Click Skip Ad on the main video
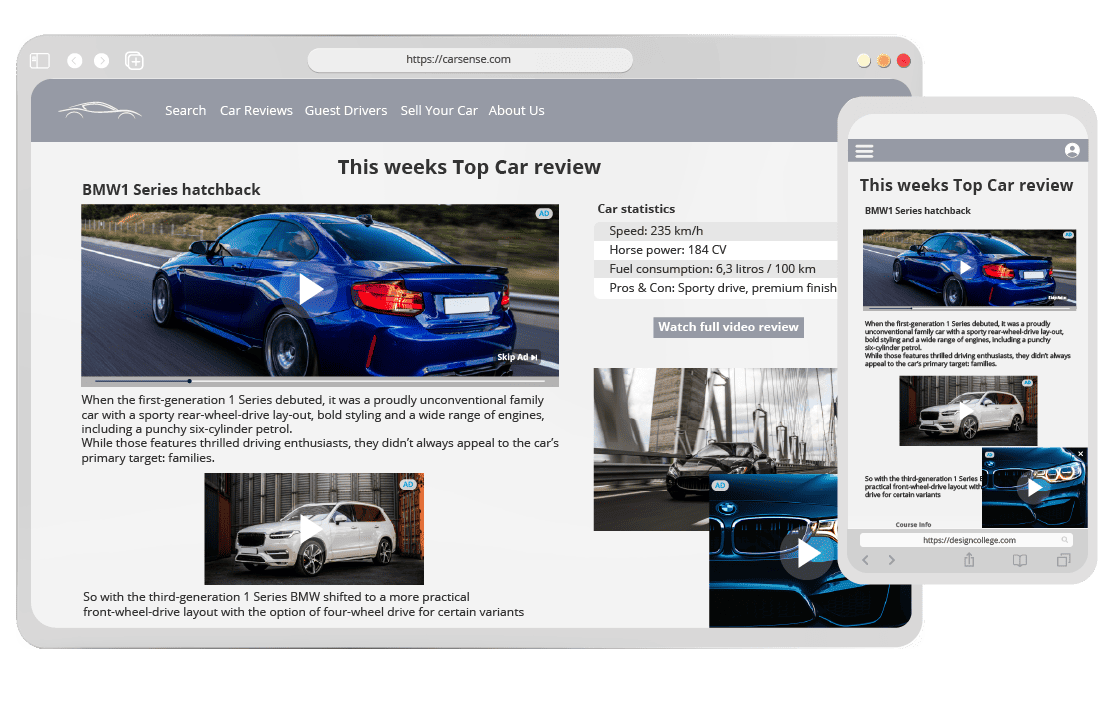Screen dimensions: 1119x703 tap(517, 357)
